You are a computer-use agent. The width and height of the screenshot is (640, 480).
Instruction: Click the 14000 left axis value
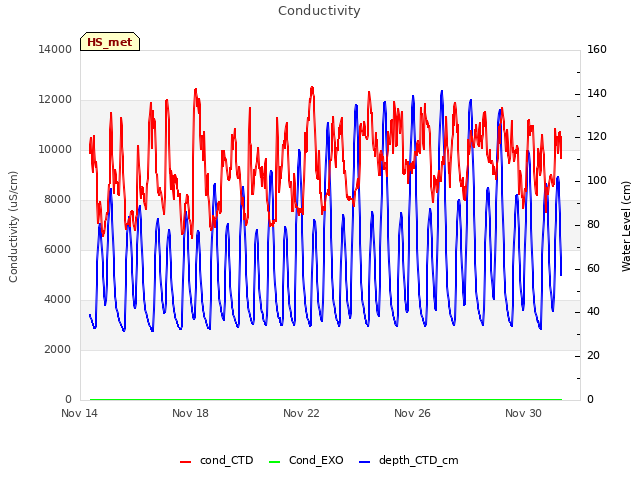click(x=55, y=49)
